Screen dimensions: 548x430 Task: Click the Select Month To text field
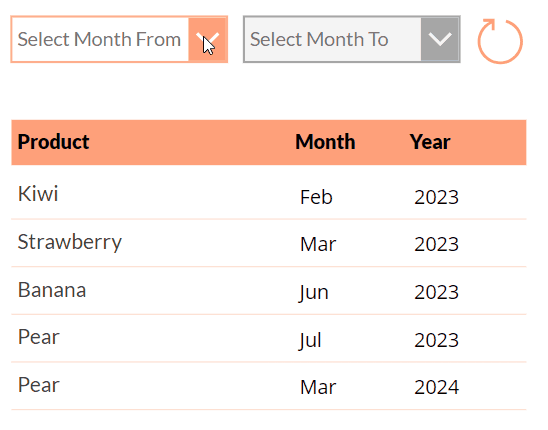(333, 39)
